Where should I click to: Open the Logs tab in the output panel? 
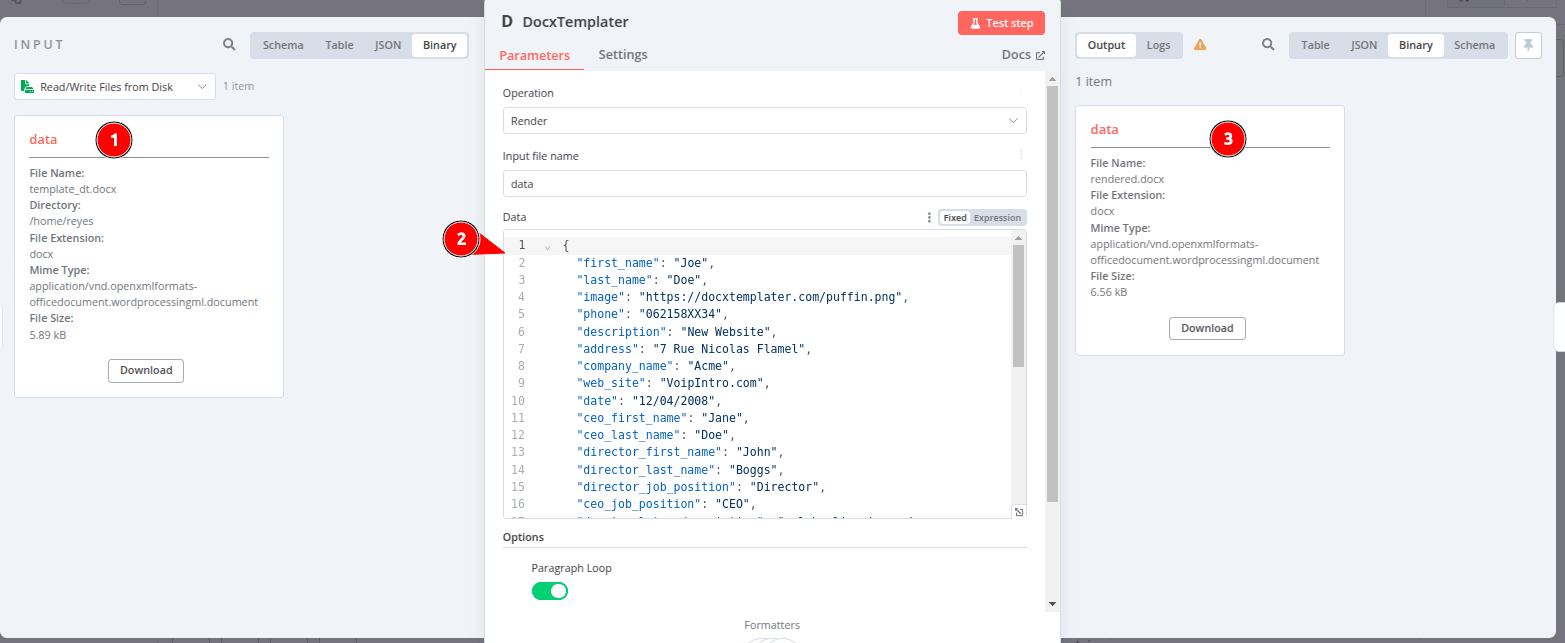(x=1158, y=45)
